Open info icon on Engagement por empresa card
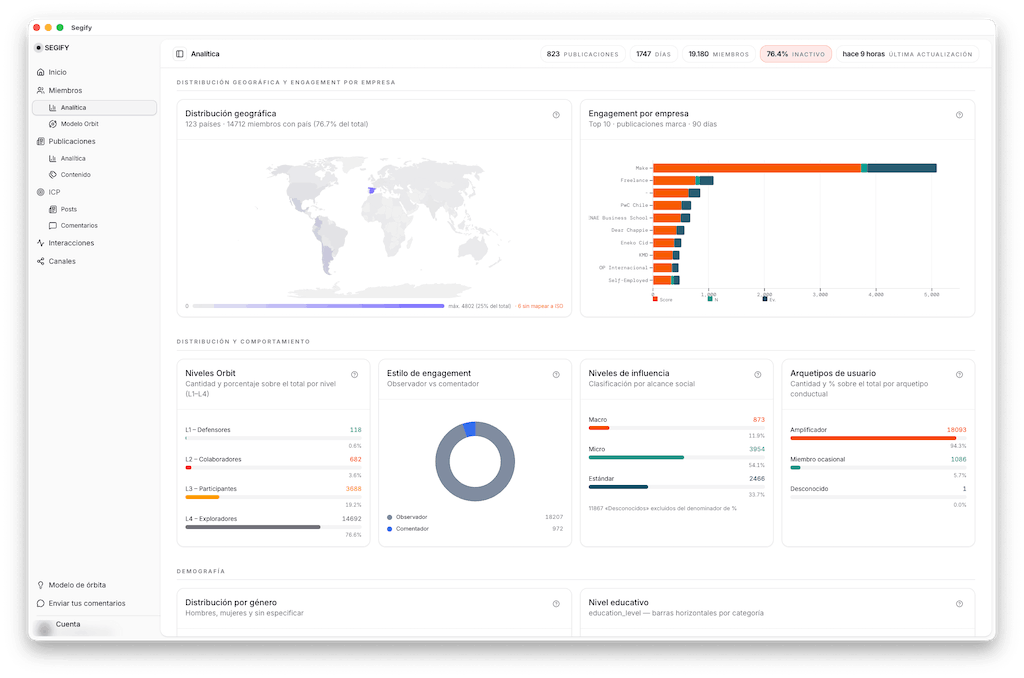Viewport: 1024px width, 678px height. pyautogui.click(x=959, y=115)
